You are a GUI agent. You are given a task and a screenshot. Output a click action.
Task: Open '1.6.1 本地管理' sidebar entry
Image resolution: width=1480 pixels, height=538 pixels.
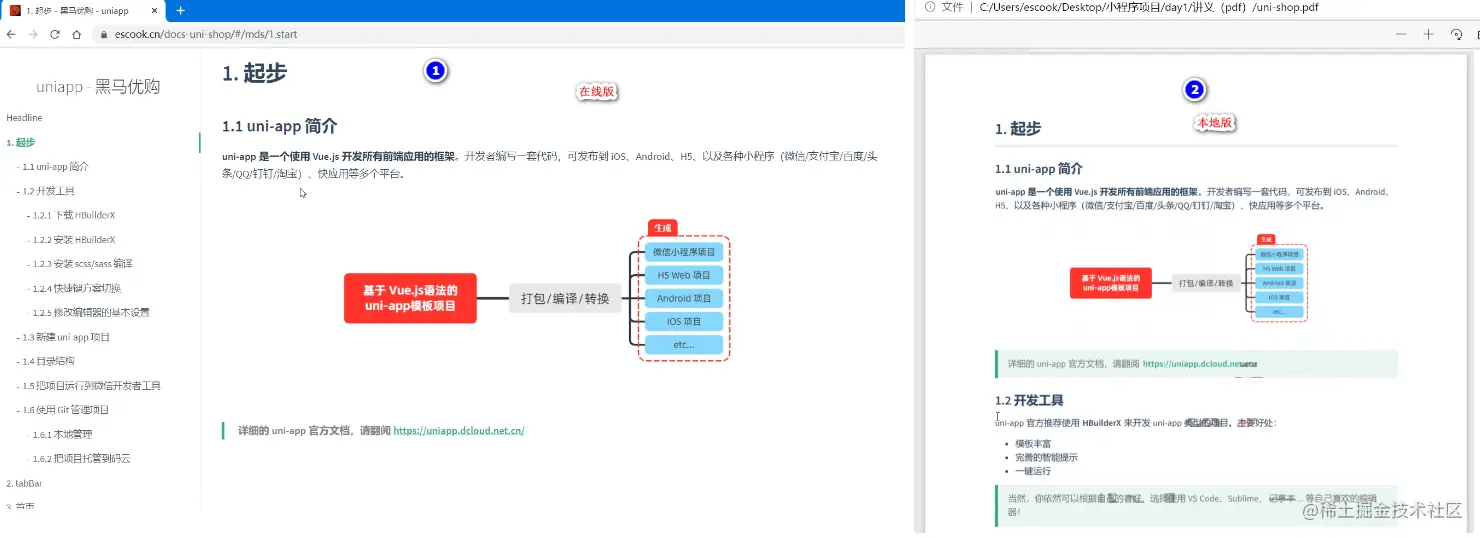point(62,434)
